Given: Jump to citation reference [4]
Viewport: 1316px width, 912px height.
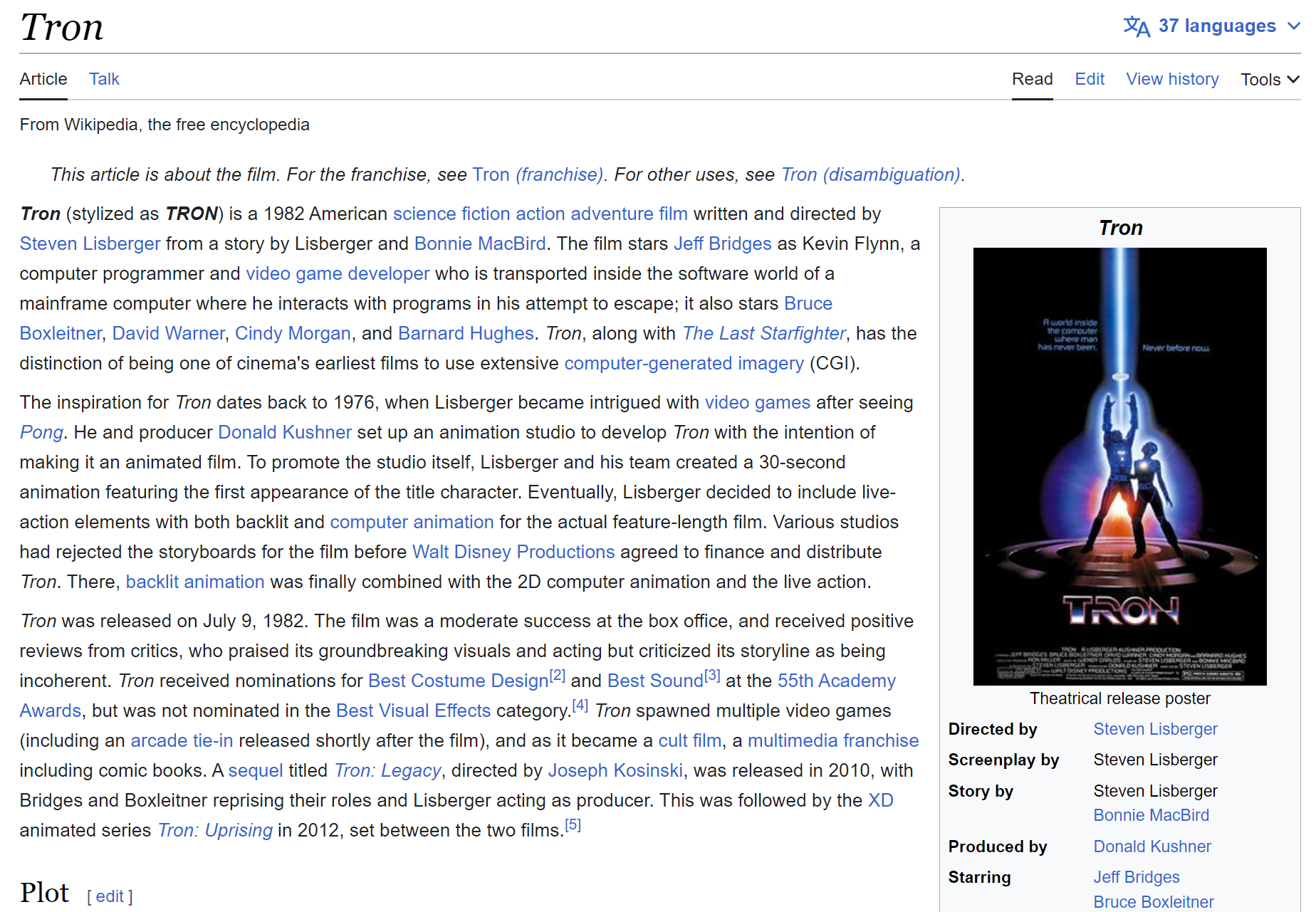Looking at the screenshot, I should (x=580, y=705).
